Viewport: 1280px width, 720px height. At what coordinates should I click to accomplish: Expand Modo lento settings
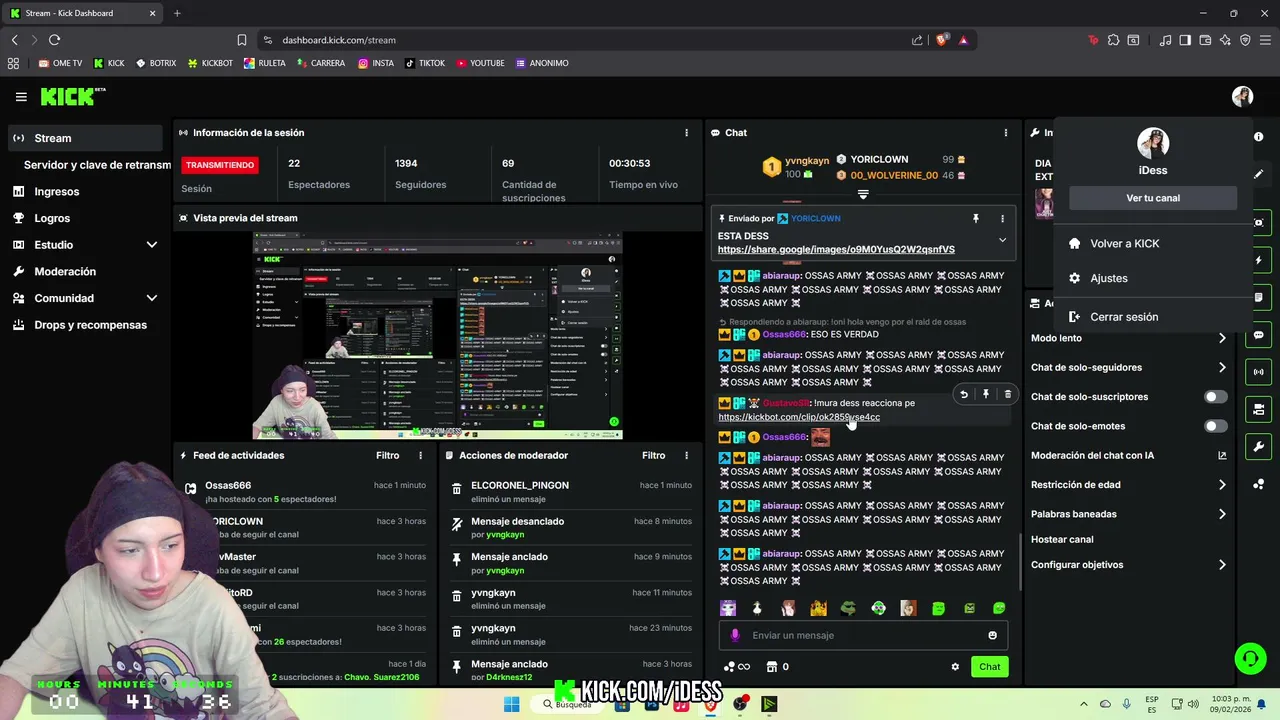pyautogui.click(x=1222, y=338)
